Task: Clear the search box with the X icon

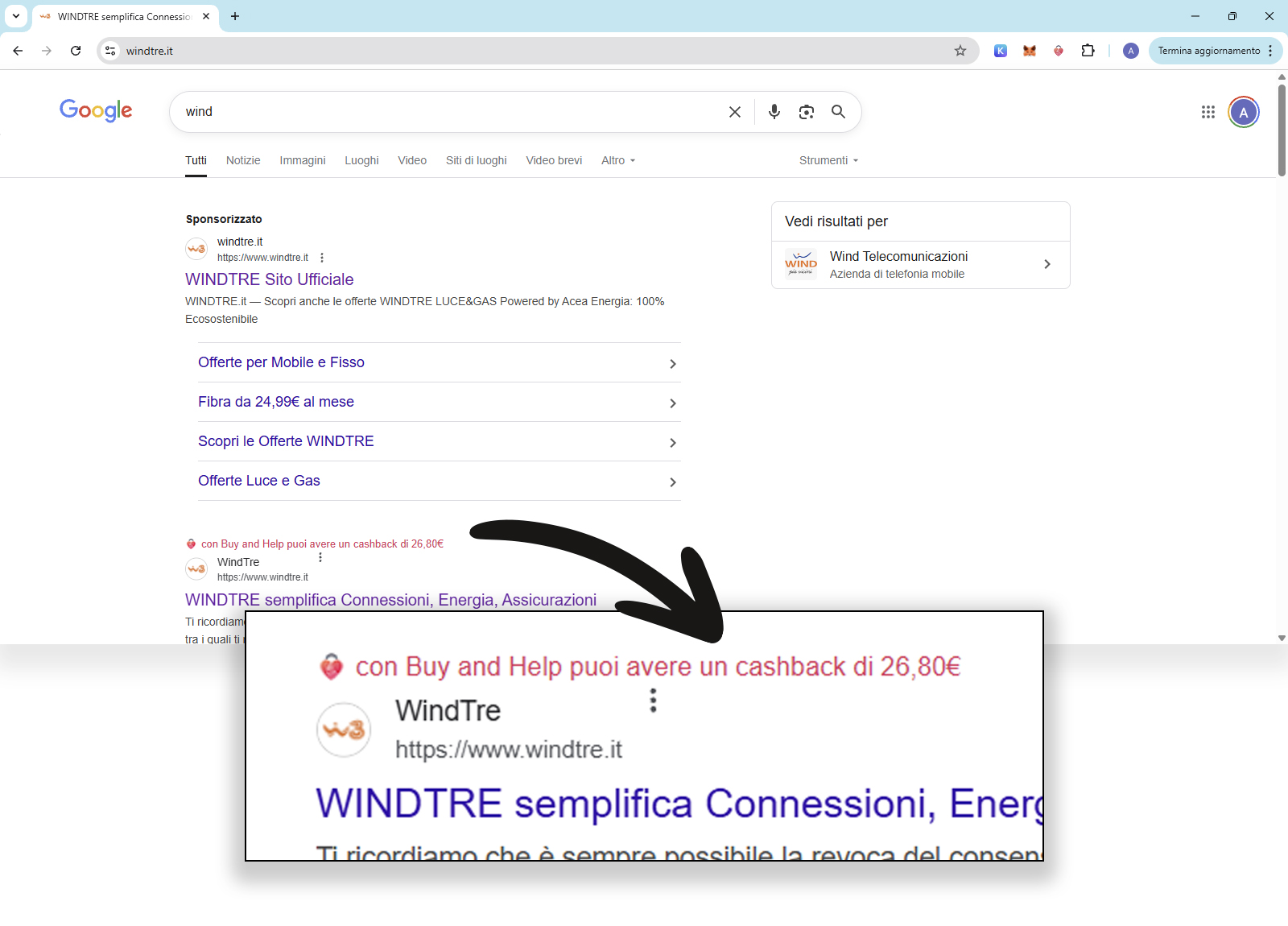Action: 735,112
